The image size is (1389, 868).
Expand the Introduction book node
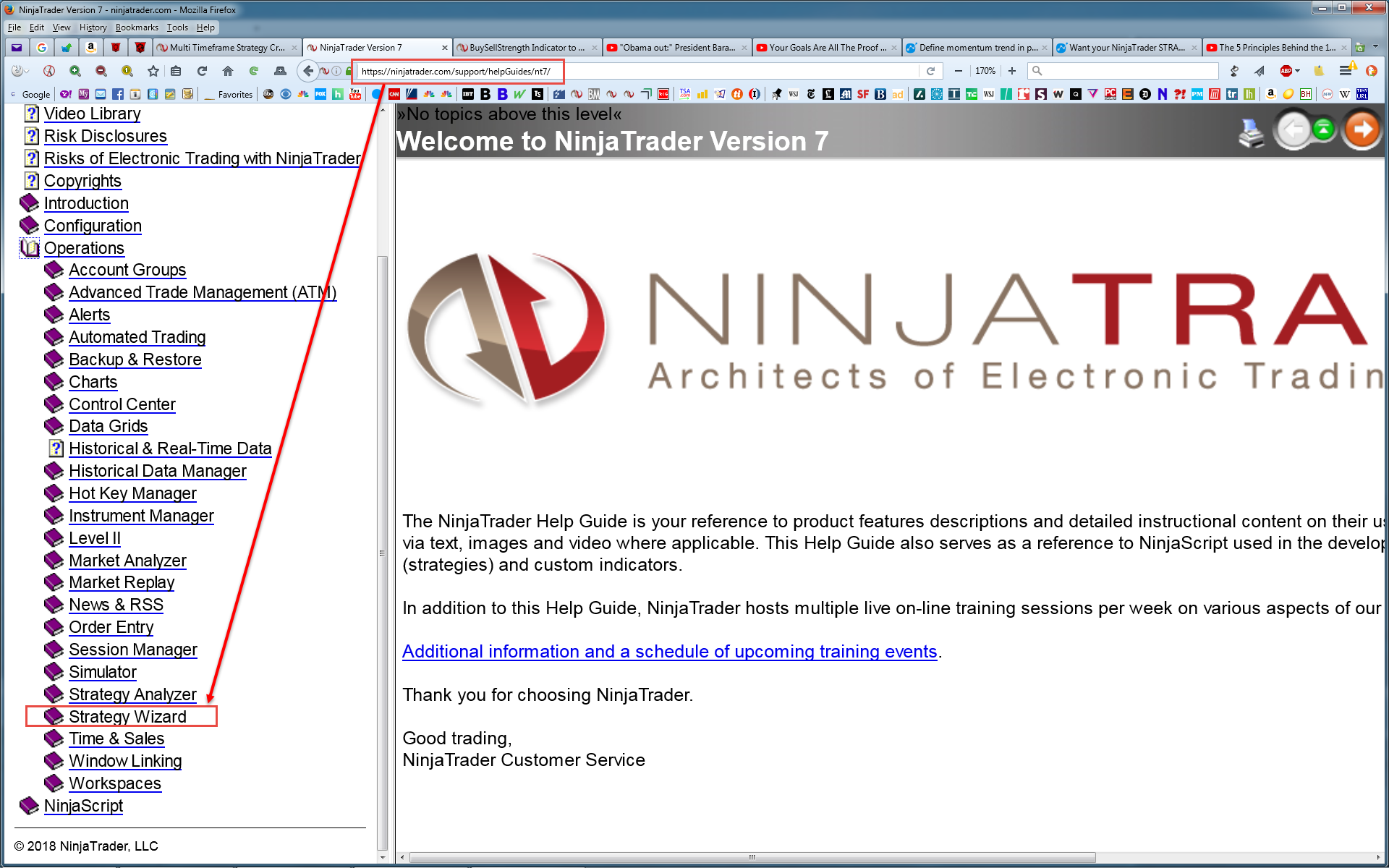pos(29,203)
